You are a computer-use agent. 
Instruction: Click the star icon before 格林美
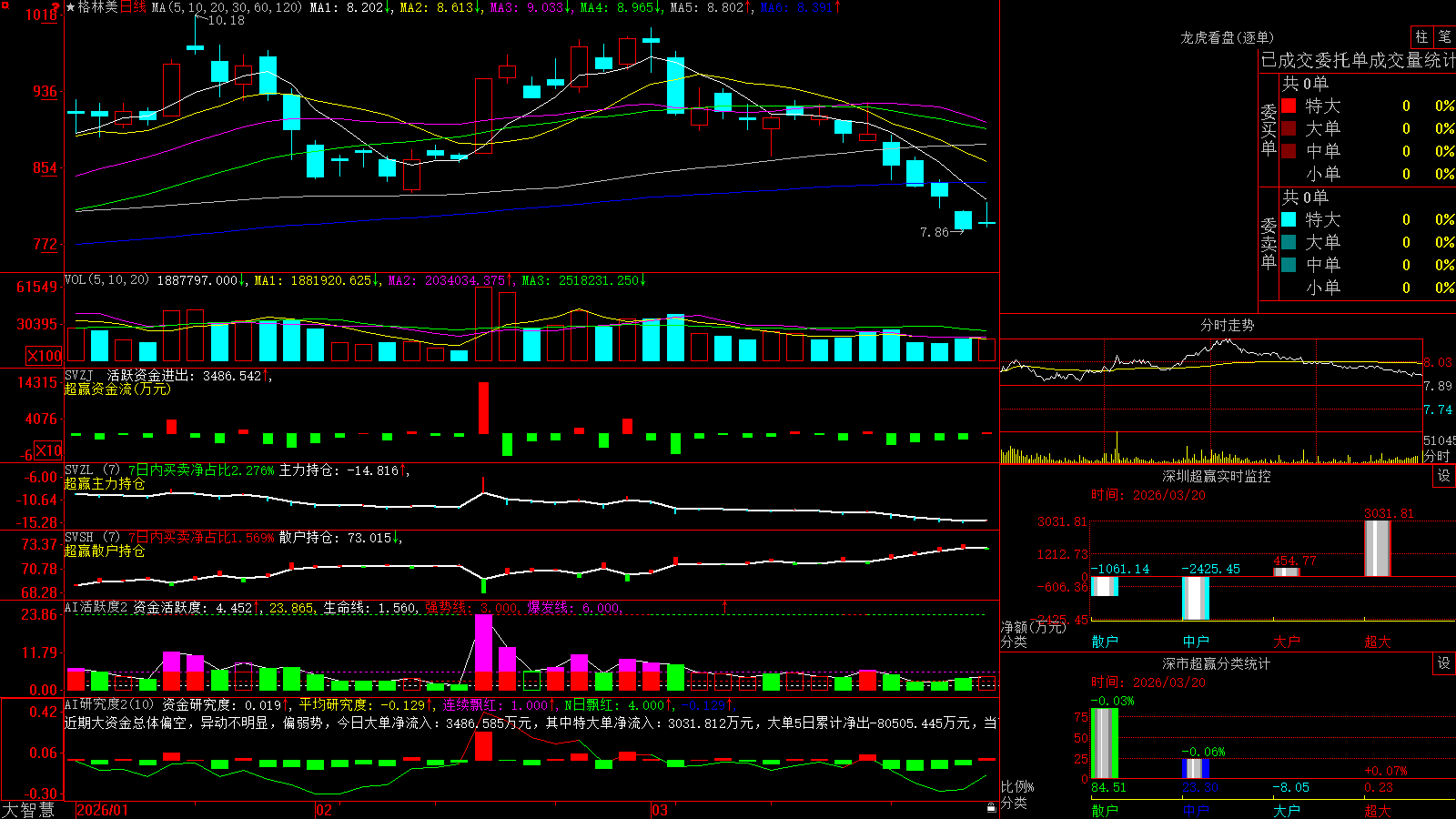pos(70,7)
